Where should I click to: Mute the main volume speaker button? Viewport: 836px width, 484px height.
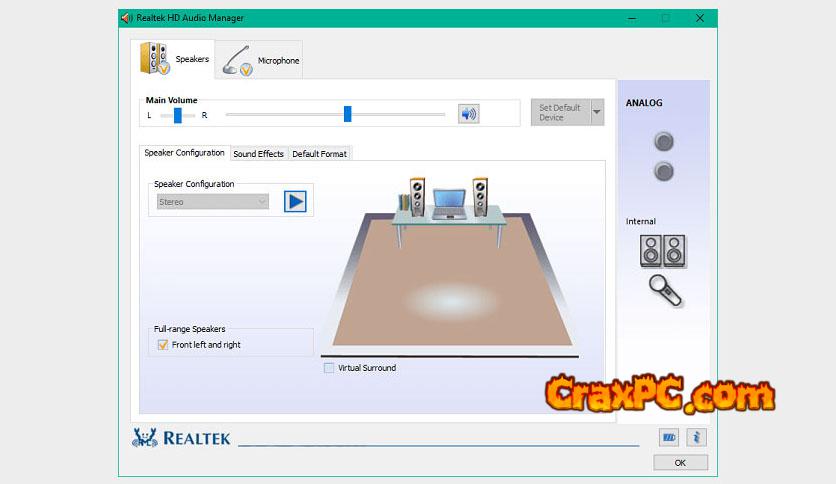point(469,114)
